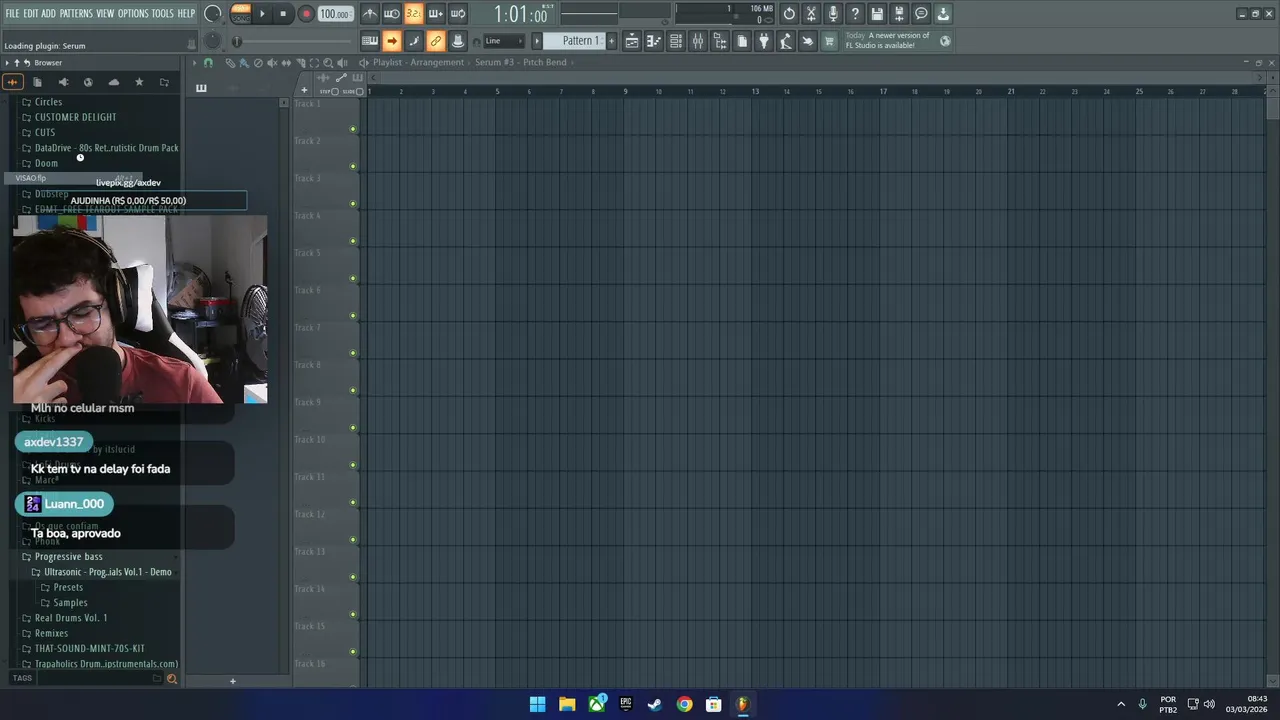Toggle loop recording icon
This screenshot has width=1280, height=720.
(x=458, y=14)
